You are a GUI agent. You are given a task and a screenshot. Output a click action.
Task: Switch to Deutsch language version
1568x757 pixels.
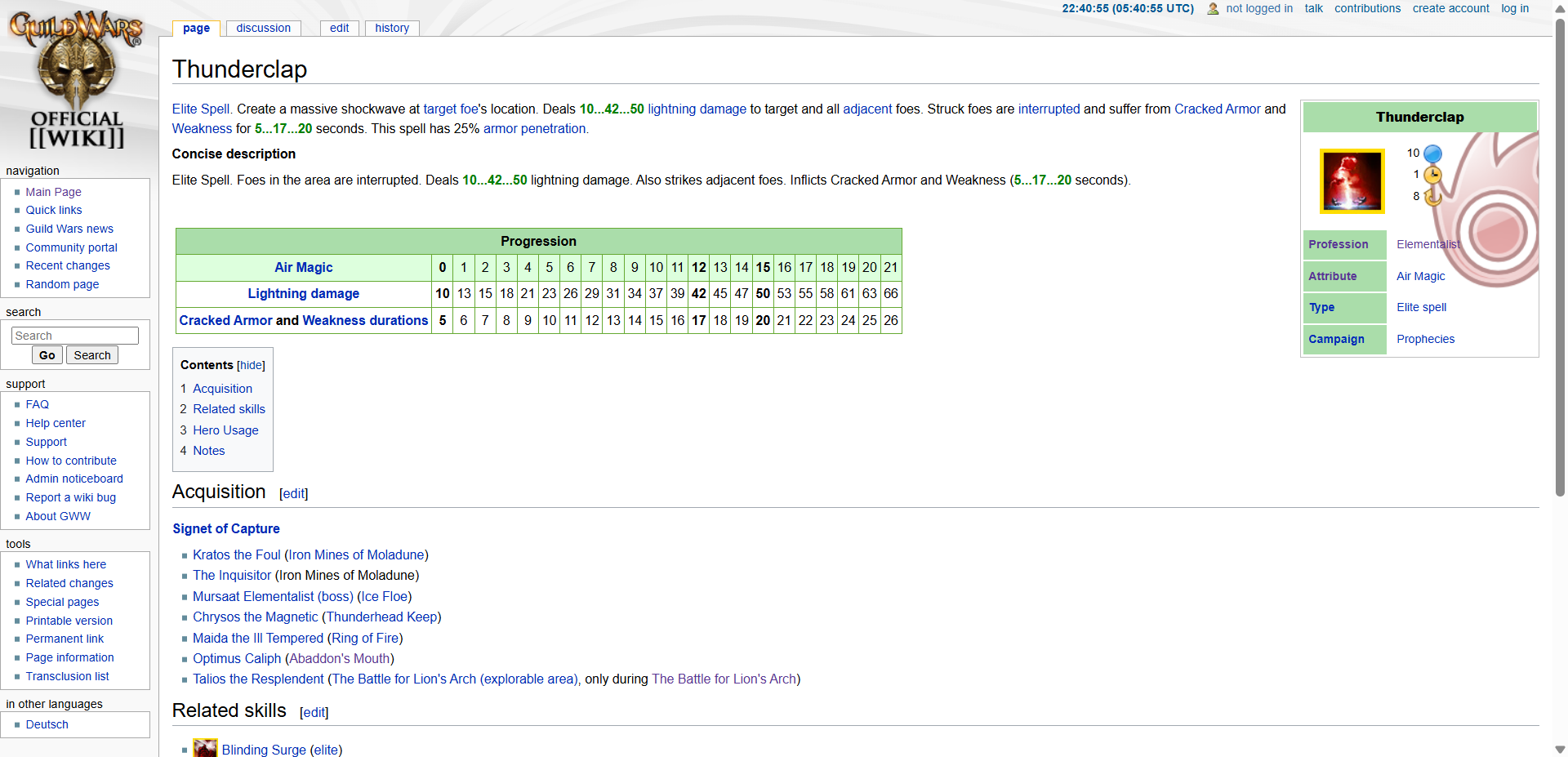click(x=47, y=724)
